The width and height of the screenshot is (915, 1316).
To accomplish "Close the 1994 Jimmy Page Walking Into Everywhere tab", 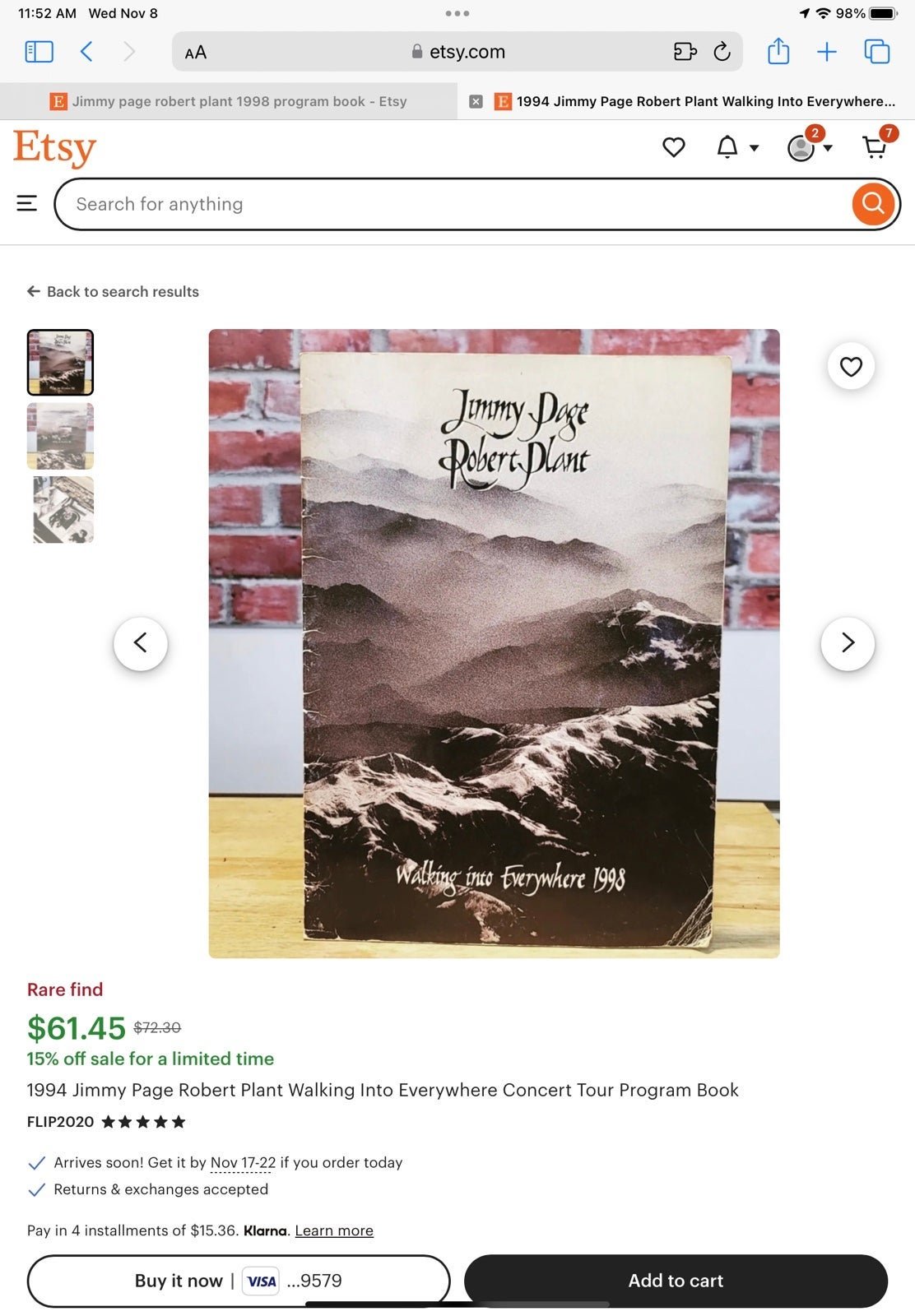I will (x=476, y=101).
